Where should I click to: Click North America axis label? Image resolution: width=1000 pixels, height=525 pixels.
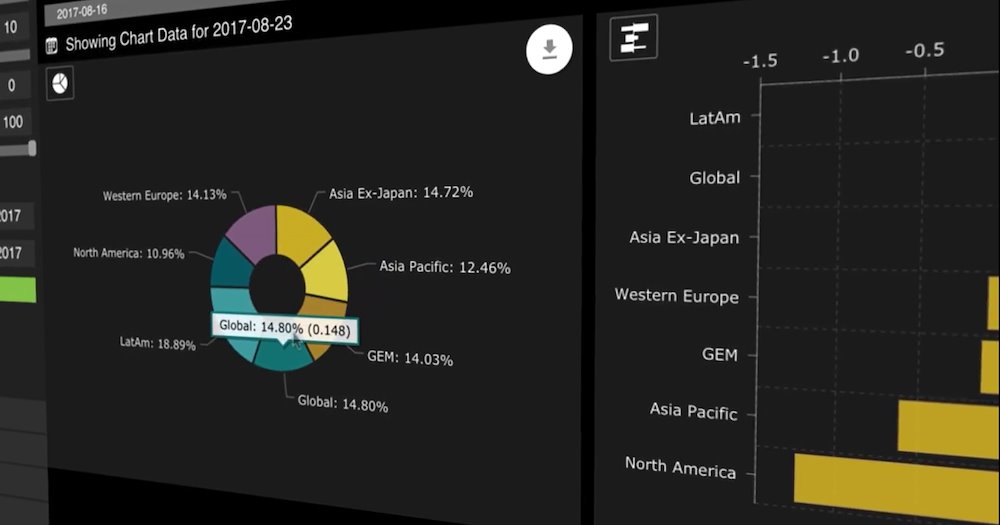coord(680,468)
